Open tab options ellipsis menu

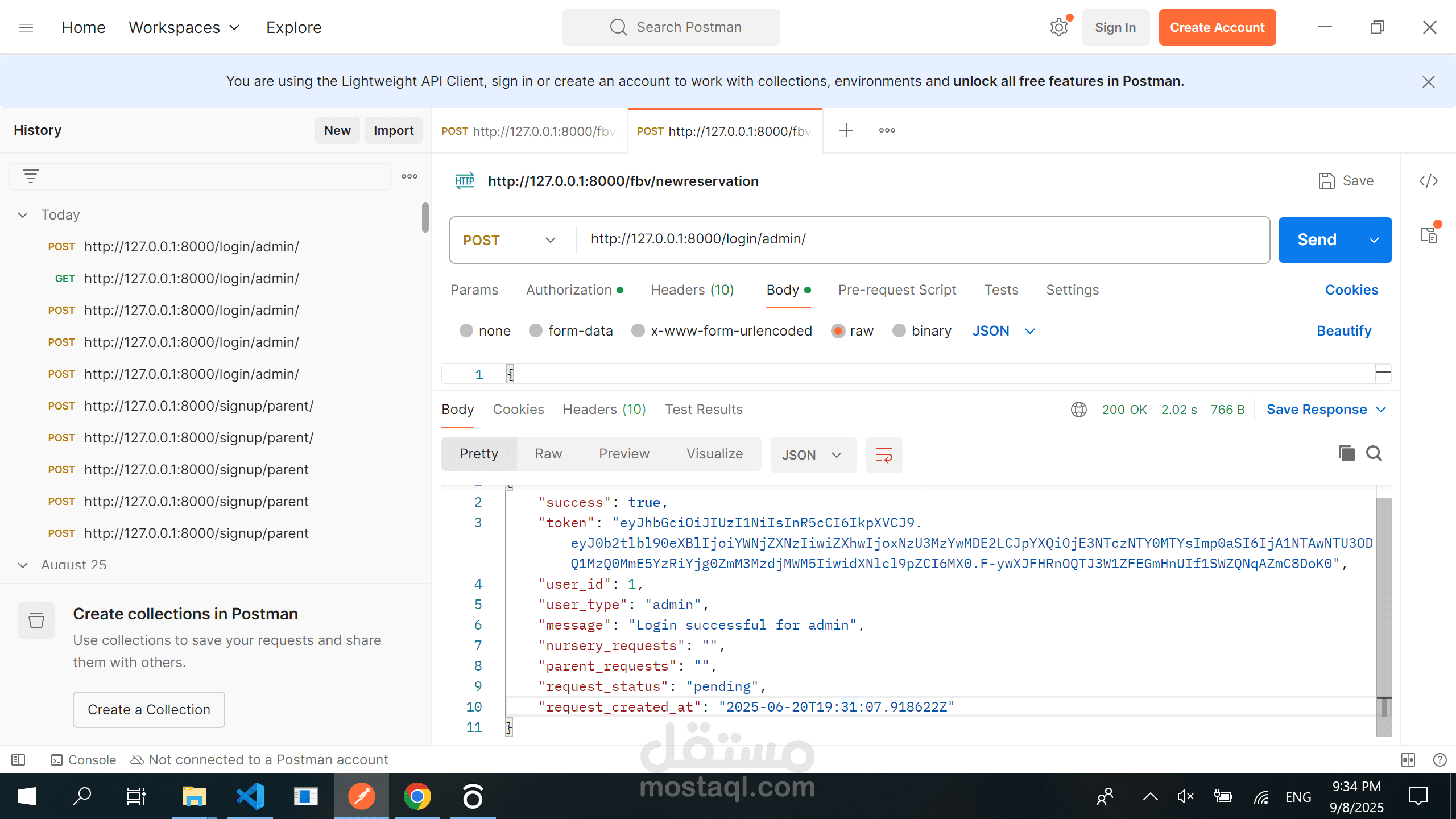[887, 130]
